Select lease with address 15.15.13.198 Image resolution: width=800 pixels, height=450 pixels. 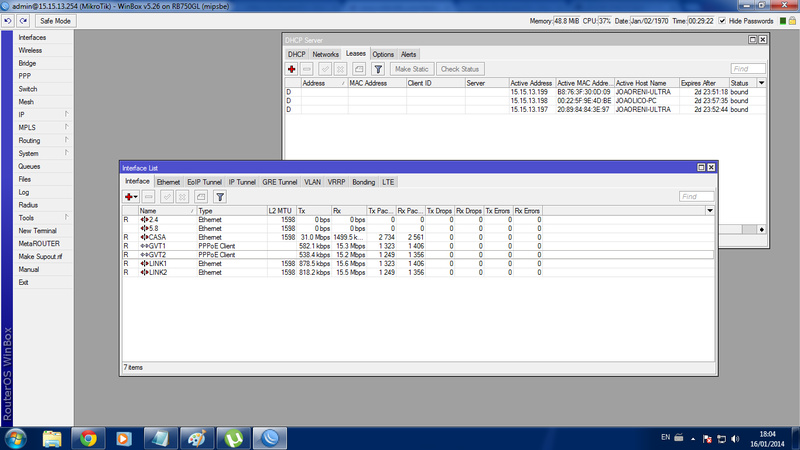coord(525,101)
